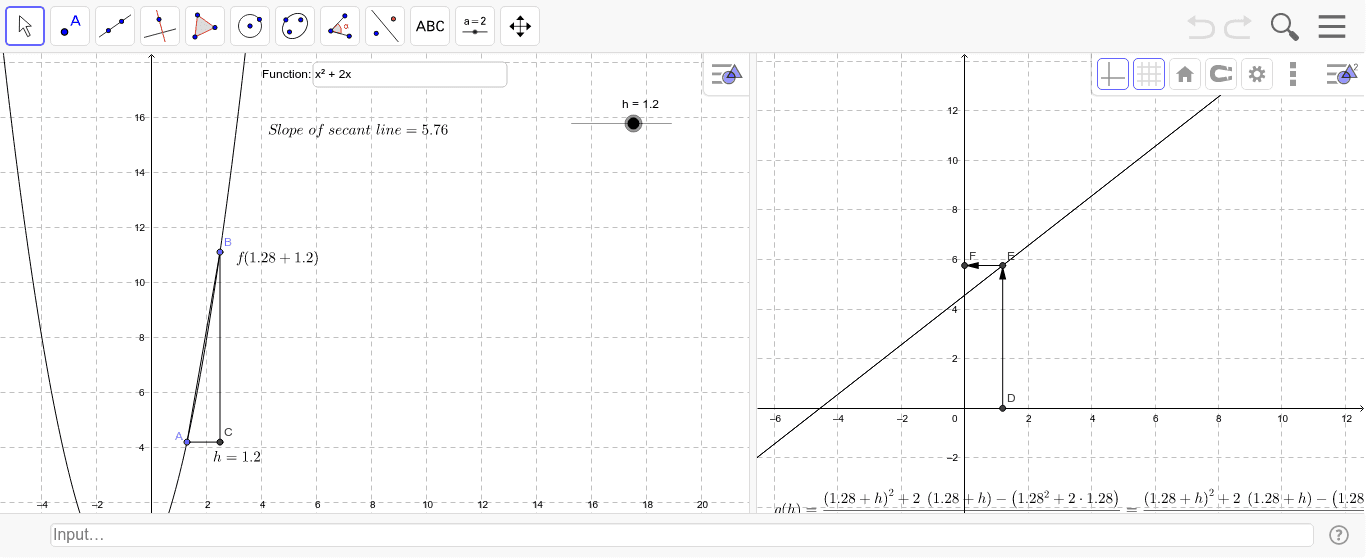Select point A on the parabola
This screenshot has height=558, width=1366.
pyautogui.click(x=187, y=441)
